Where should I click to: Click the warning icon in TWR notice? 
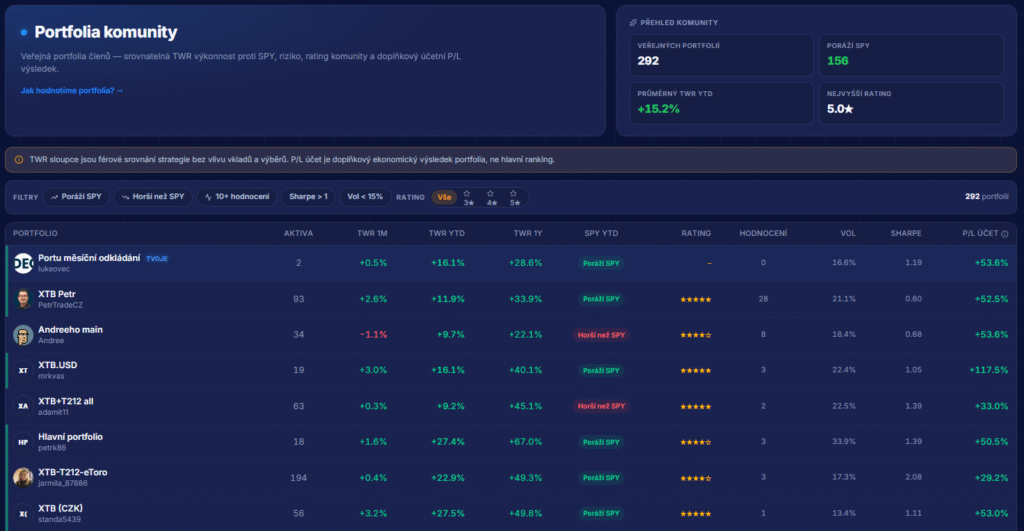(x=19, y=159)
